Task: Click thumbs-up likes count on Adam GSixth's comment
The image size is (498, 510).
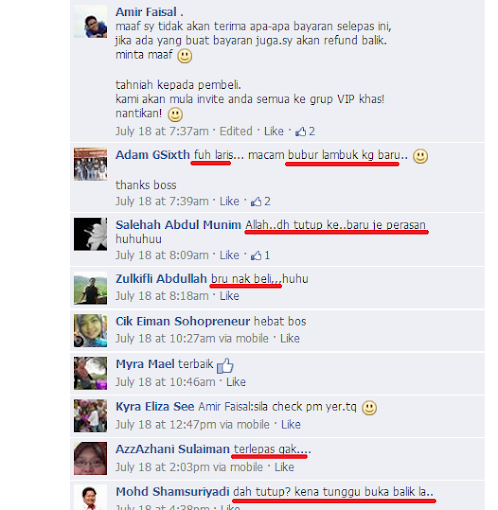Action: [261, 201]
